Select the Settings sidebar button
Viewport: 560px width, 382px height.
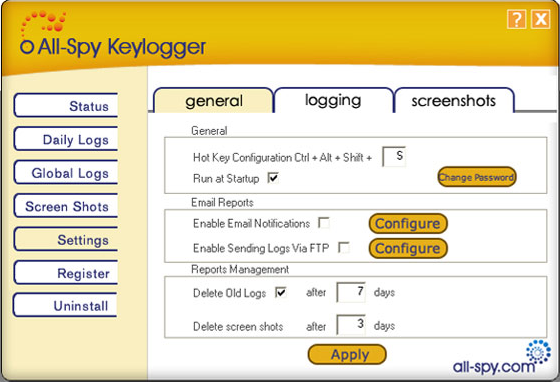point(66,240)
